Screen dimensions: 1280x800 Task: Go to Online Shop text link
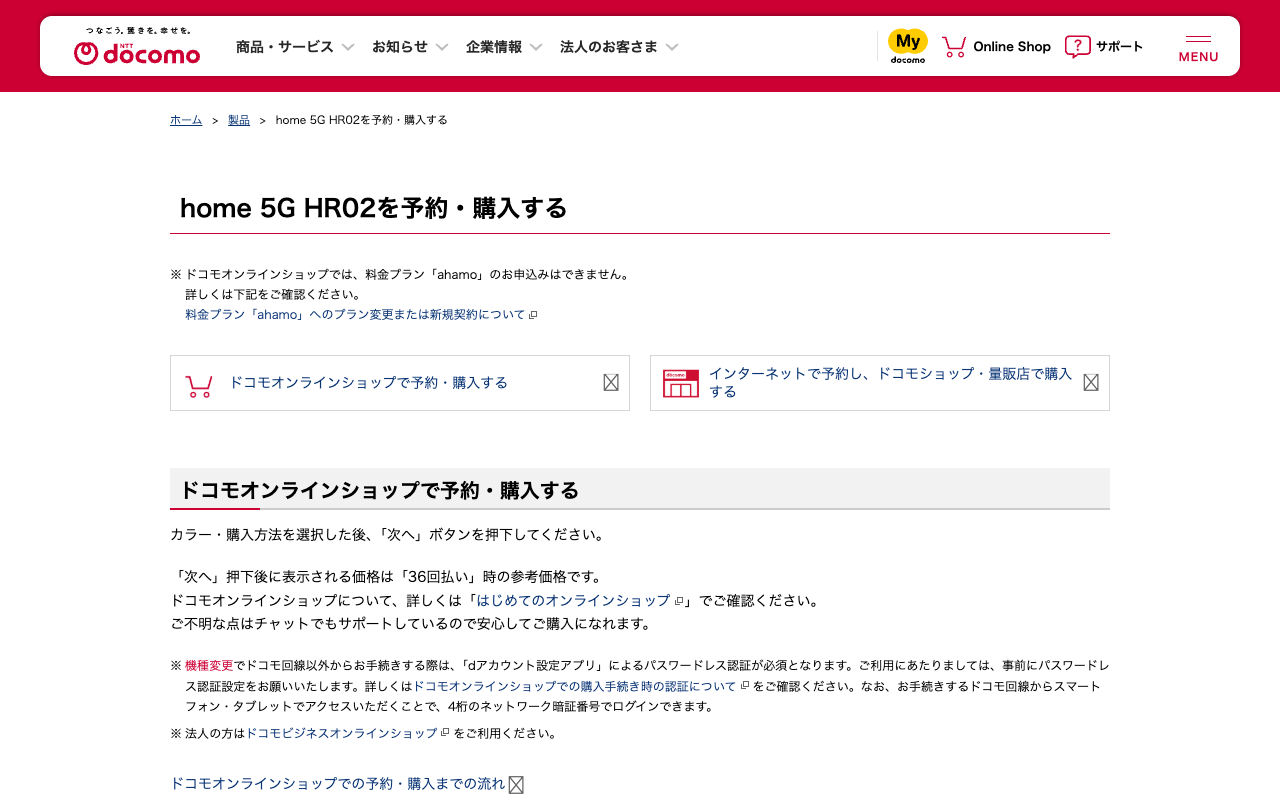coord(1012,47)
